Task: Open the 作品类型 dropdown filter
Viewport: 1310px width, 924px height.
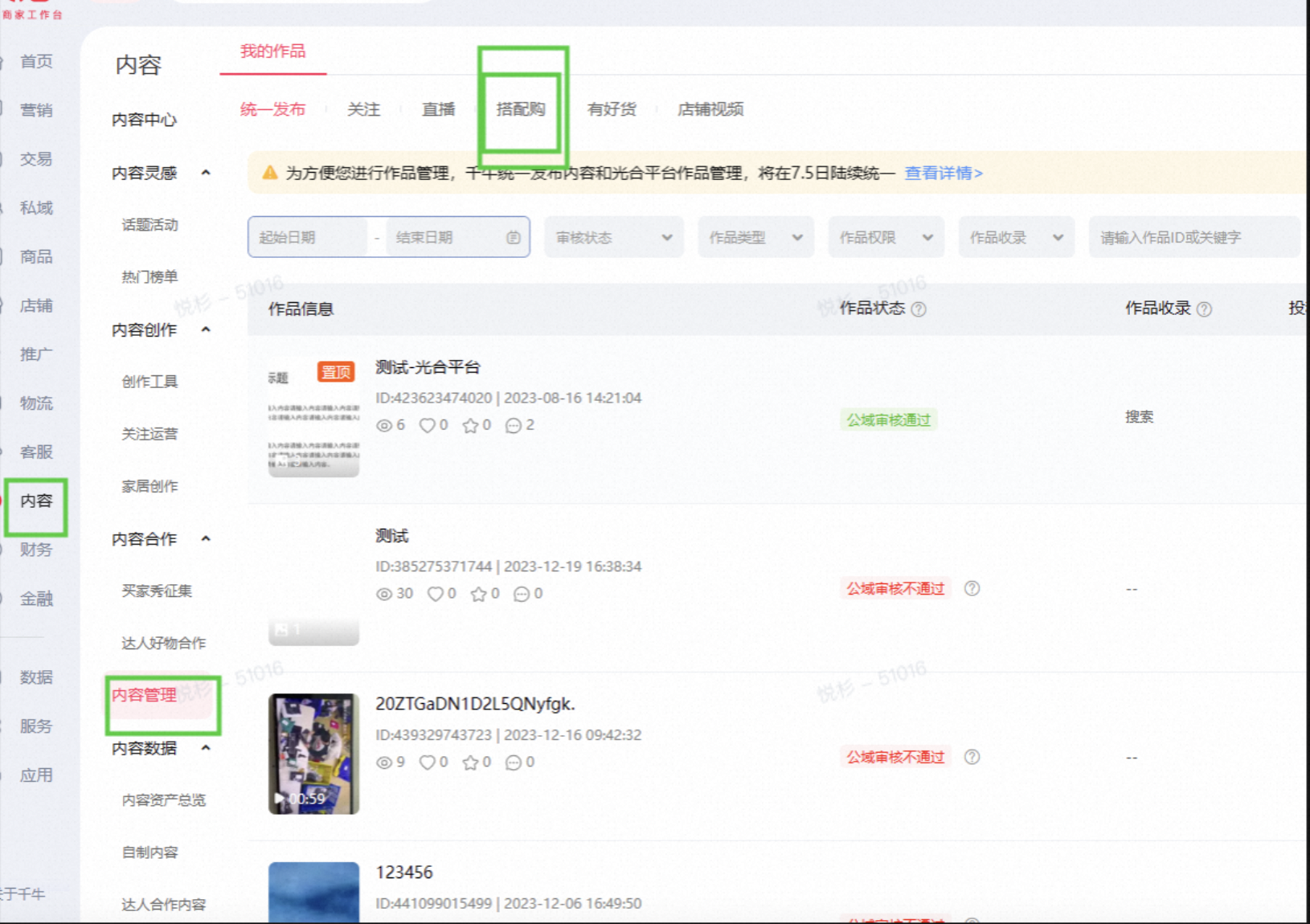Action: click(755, 237)
